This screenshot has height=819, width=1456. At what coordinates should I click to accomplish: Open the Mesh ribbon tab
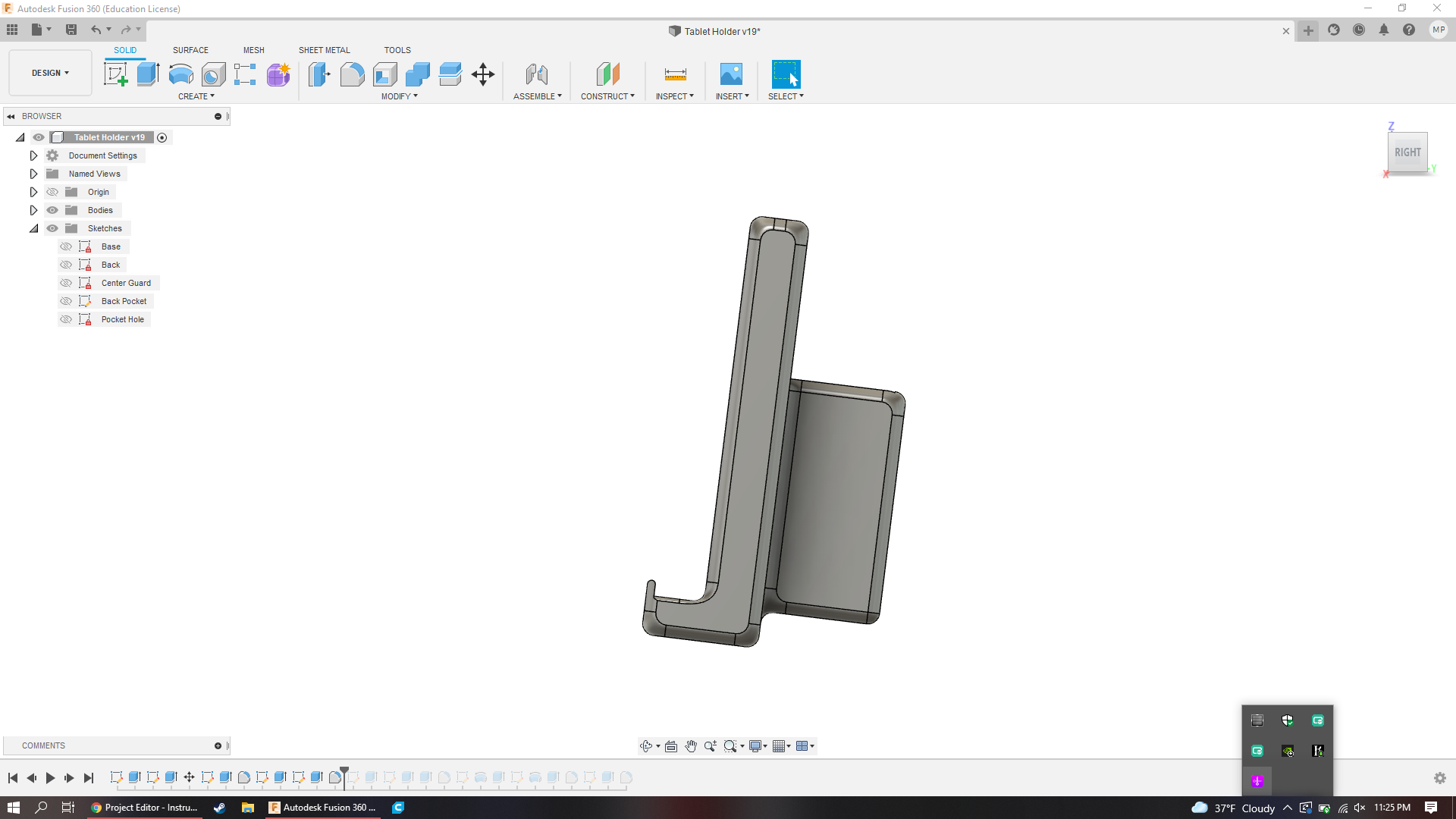(x=253, y=50)
